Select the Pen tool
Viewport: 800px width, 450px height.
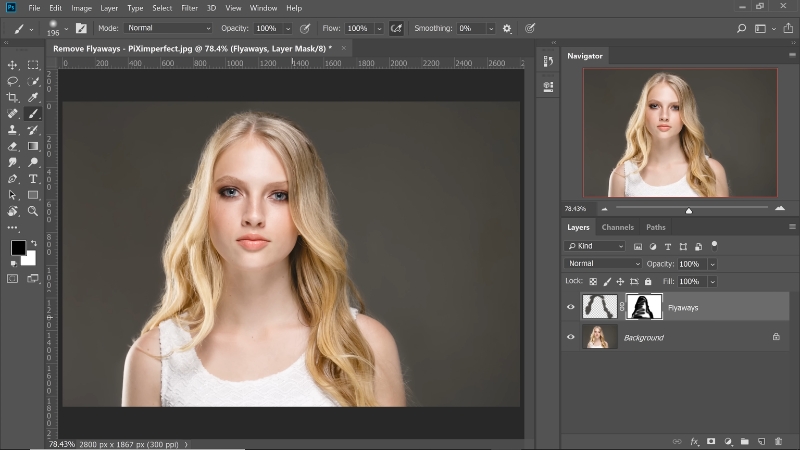[12, 179]
